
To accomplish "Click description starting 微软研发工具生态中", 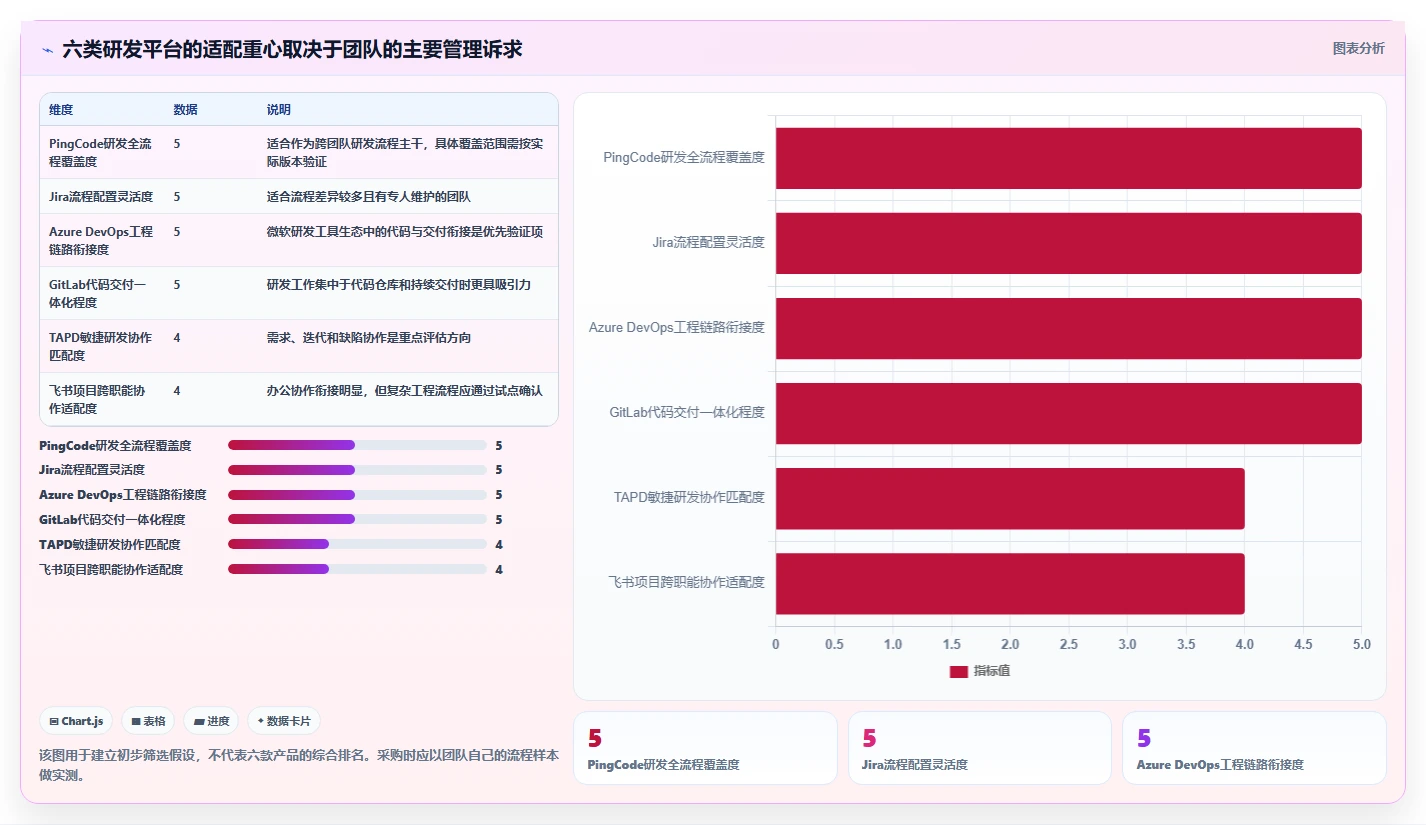I will [405, 231].
